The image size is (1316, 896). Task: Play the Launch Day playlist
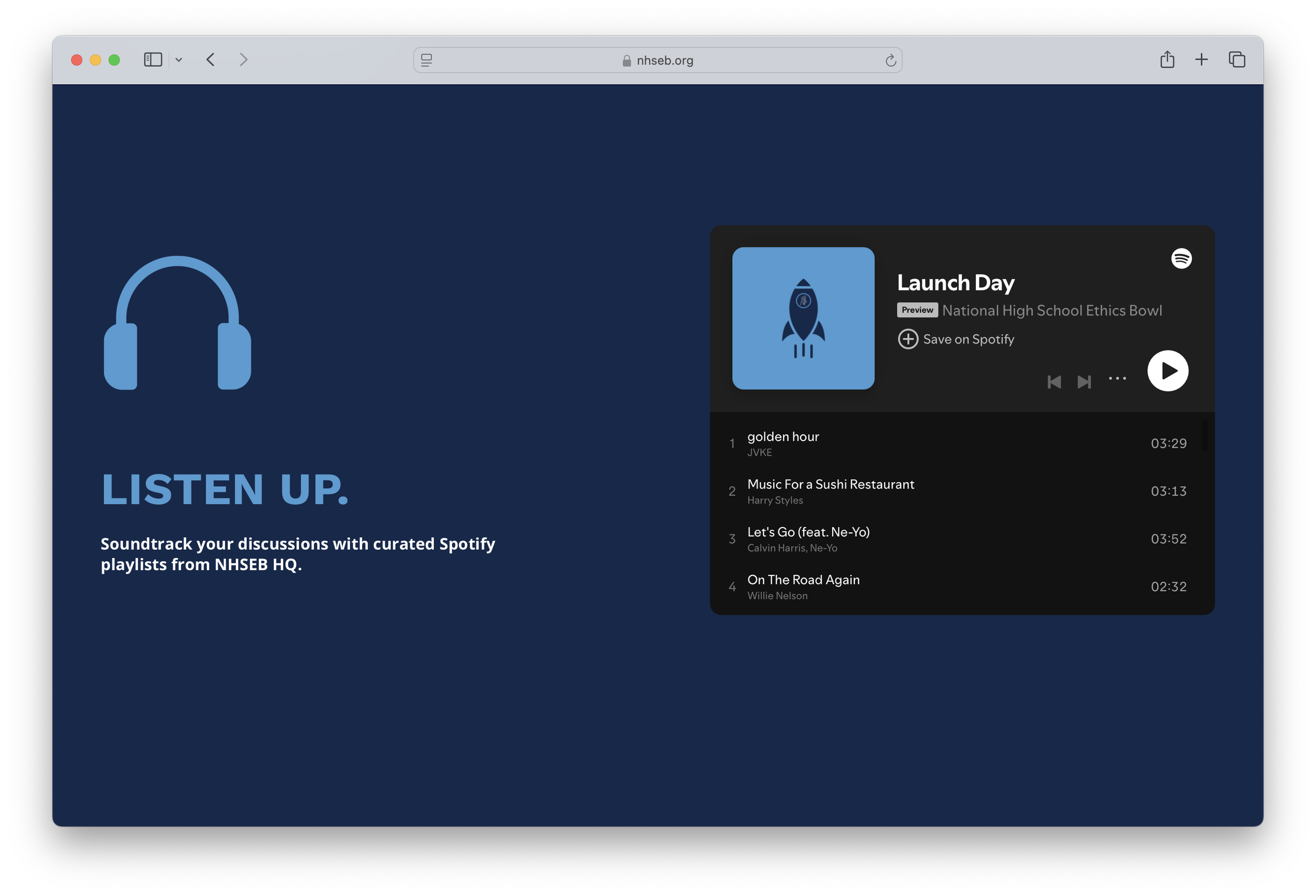[x=1167, y=371]
